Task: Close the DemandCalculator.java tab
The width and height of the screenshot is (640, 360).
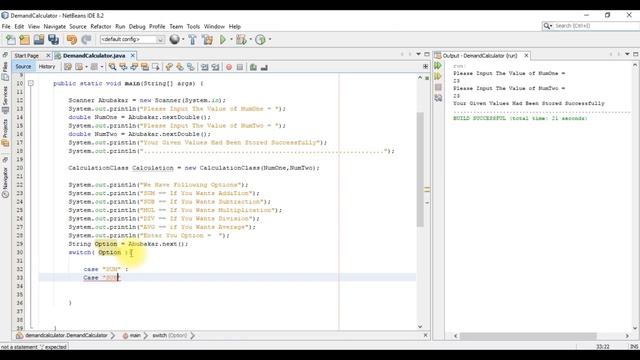Action: pyautogui.click(x=133, y=56)
